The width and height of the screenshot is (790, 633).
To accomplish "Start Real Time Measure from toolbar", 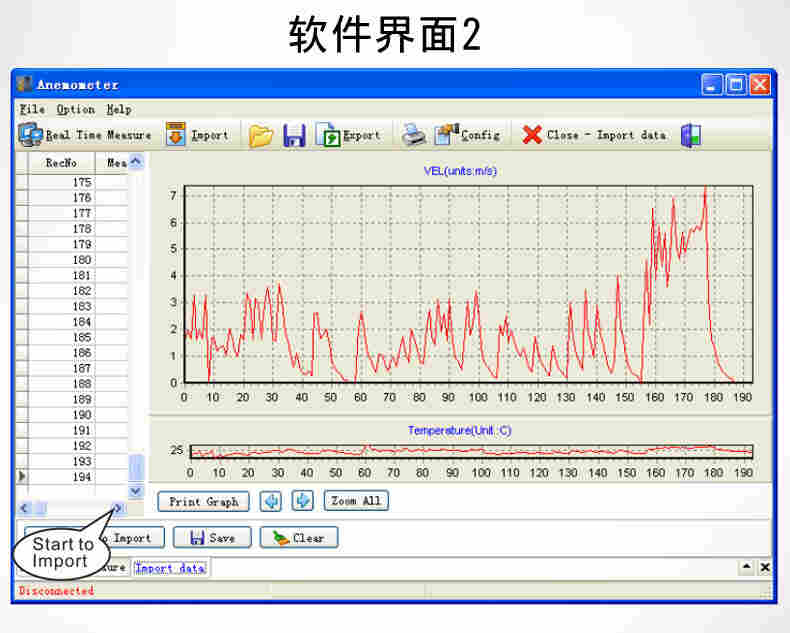I will pos(85,135).
